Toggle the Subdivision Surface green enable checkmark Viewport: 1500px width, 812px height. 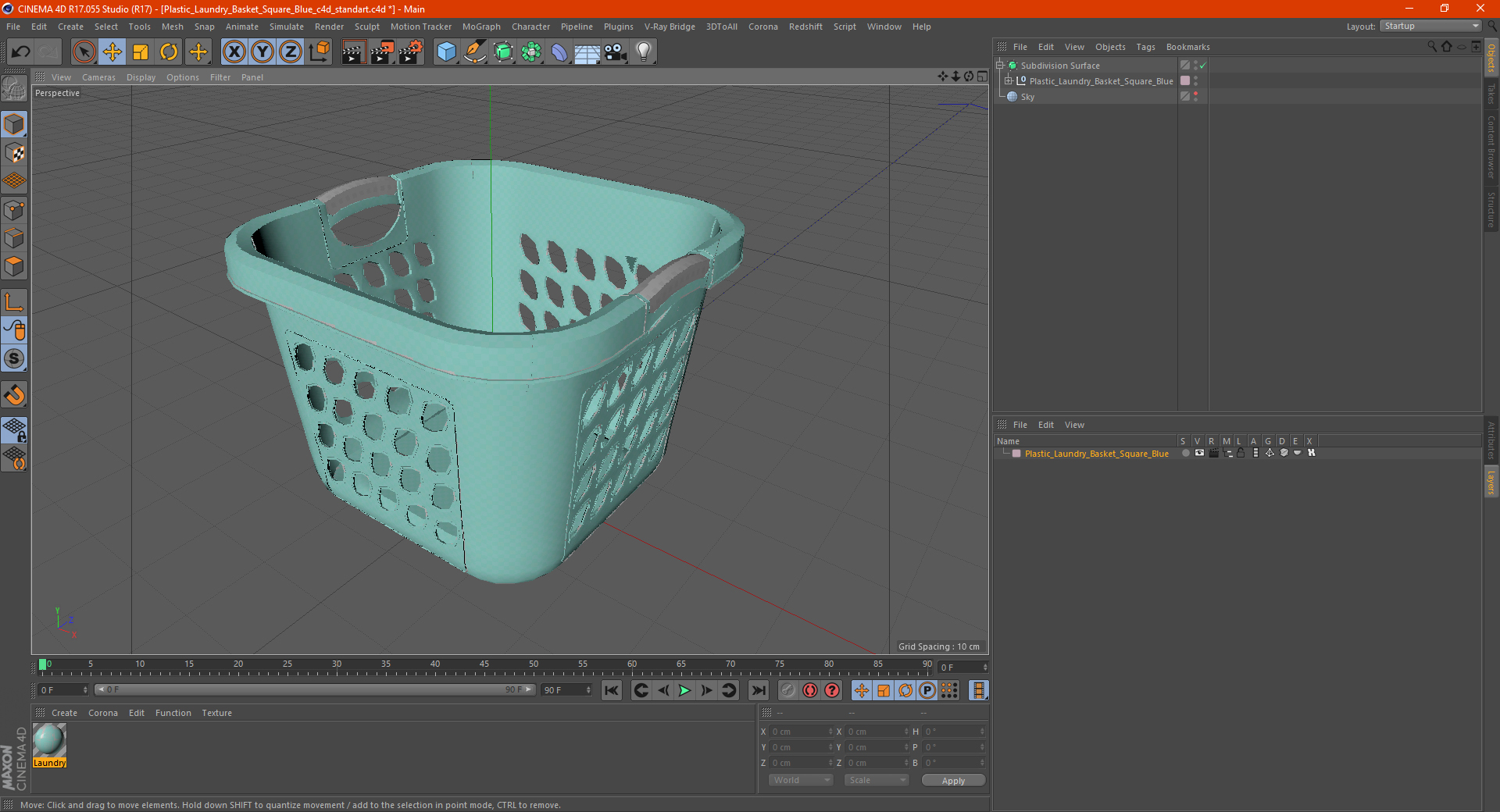[1203, 66]
